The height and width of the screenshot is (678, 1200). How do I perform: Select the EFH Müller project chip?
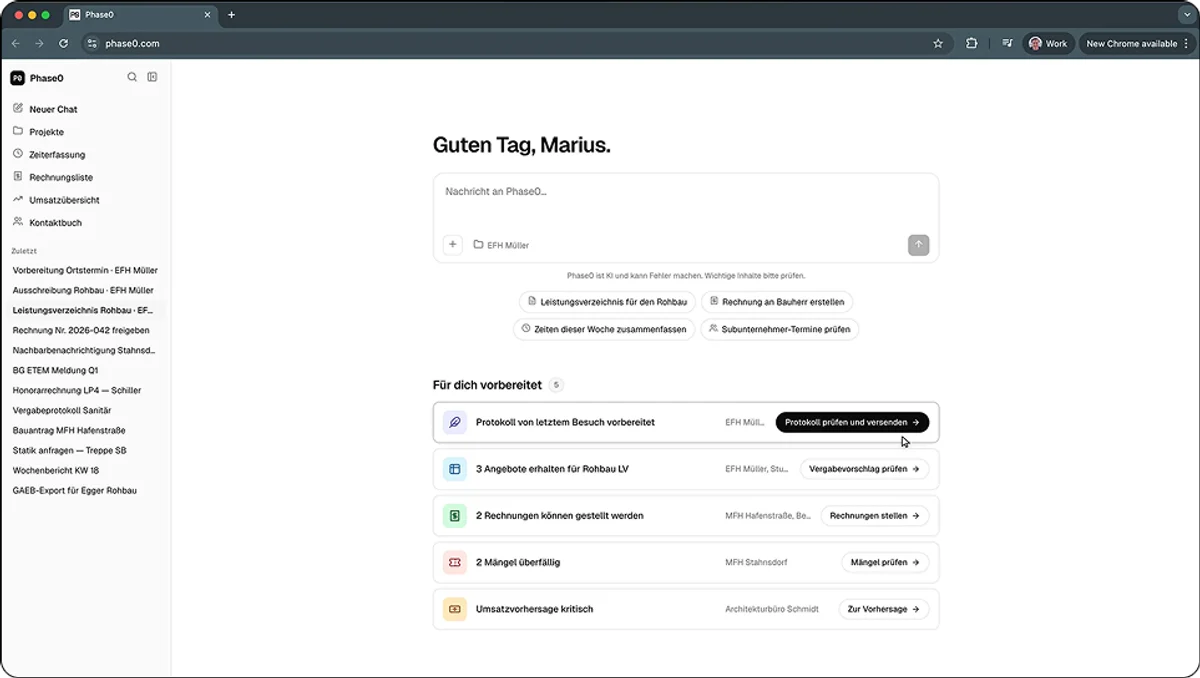(x=501, y=245)
